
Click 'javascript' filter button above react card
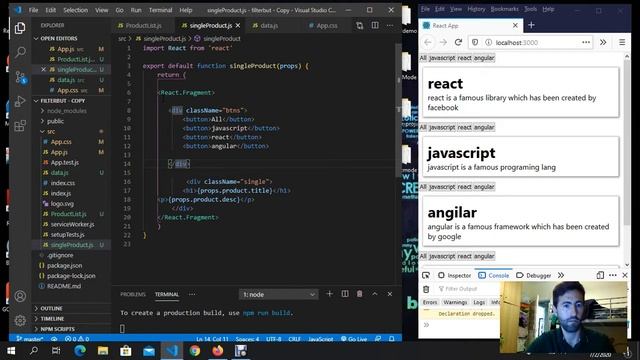442,58
